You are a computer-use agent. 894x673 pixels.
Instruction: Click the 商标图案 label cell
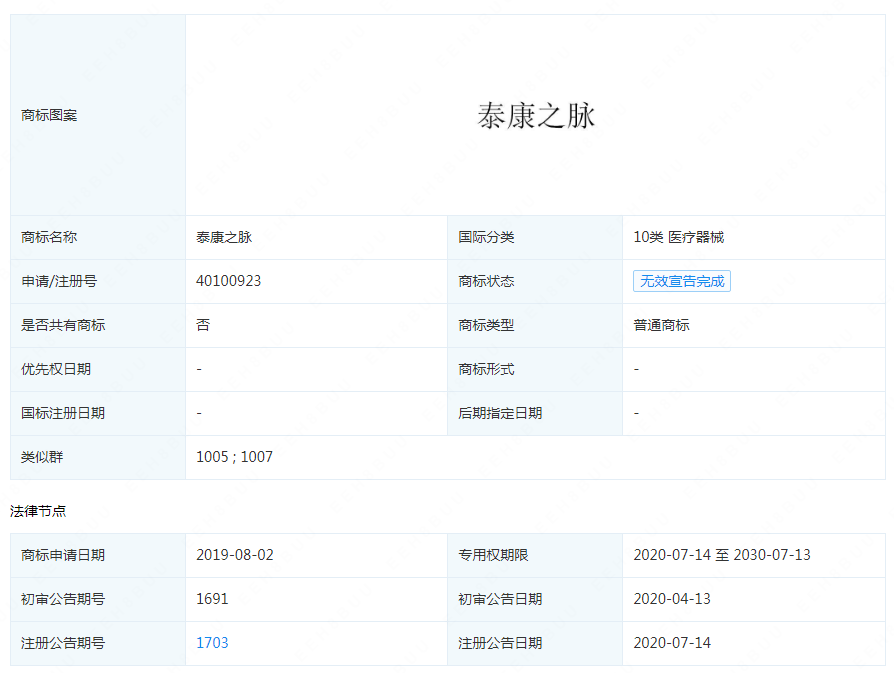pyautogui.click(x=98, y=115)
